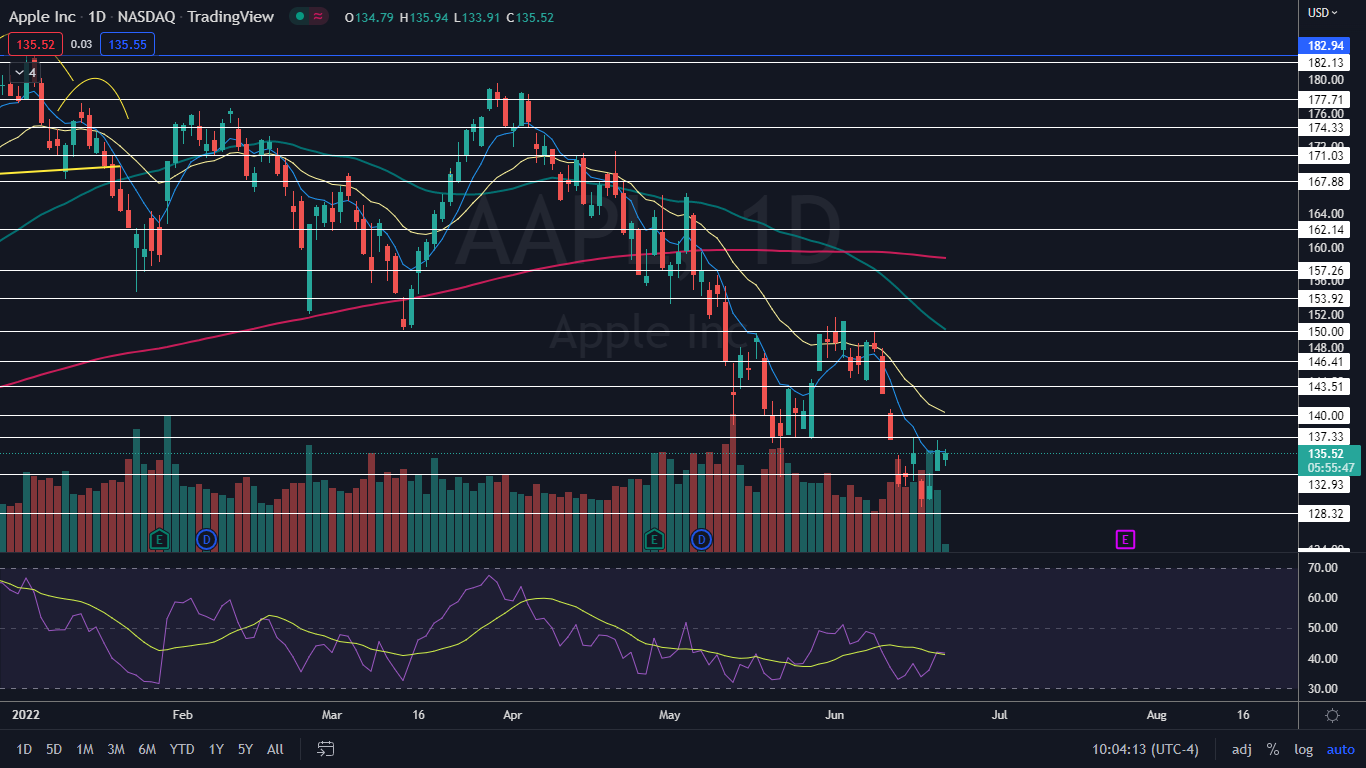Click the open value O134.79 in header

(x=367, y=17)
